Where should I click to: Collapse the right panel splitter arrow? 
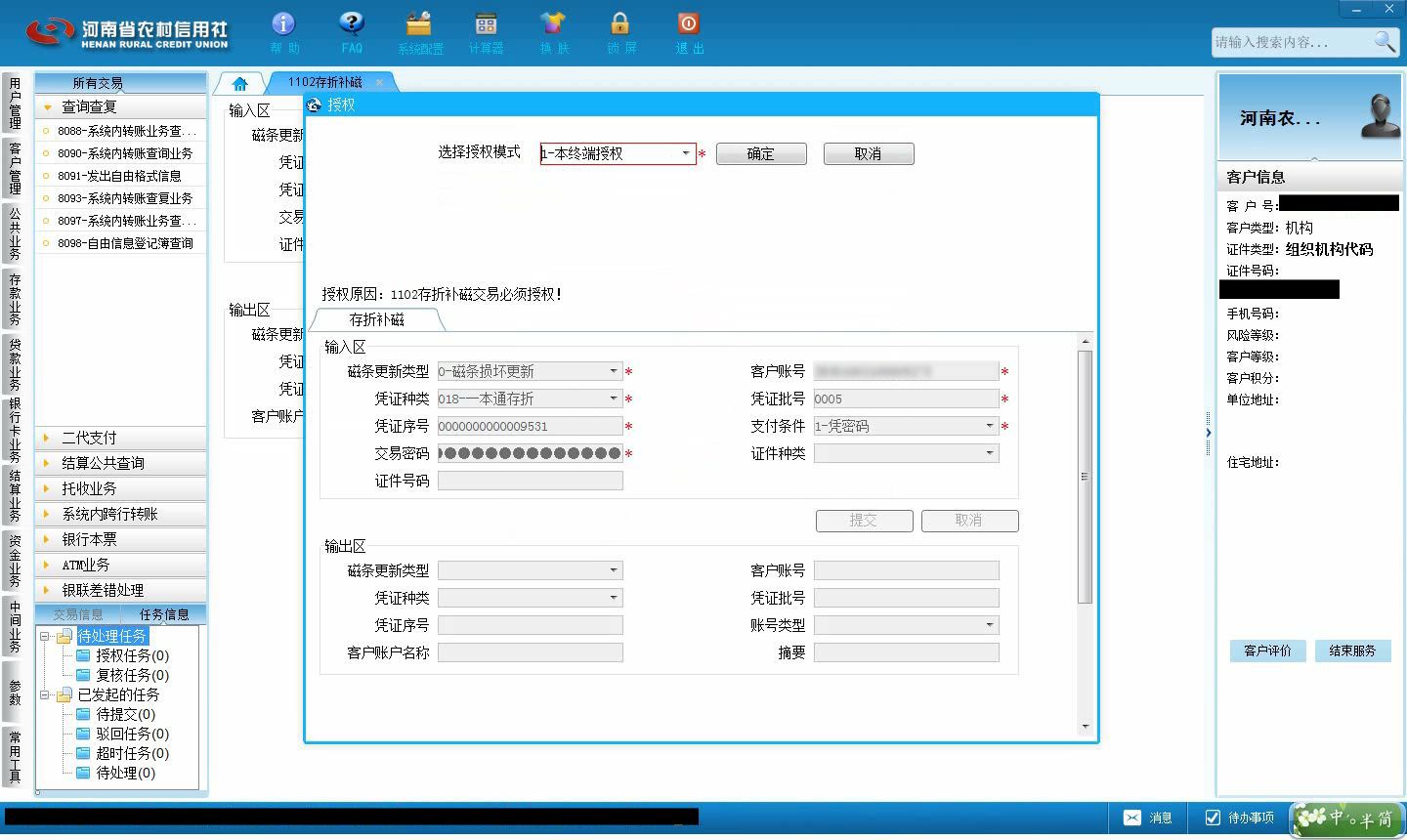pos(1209,433)
